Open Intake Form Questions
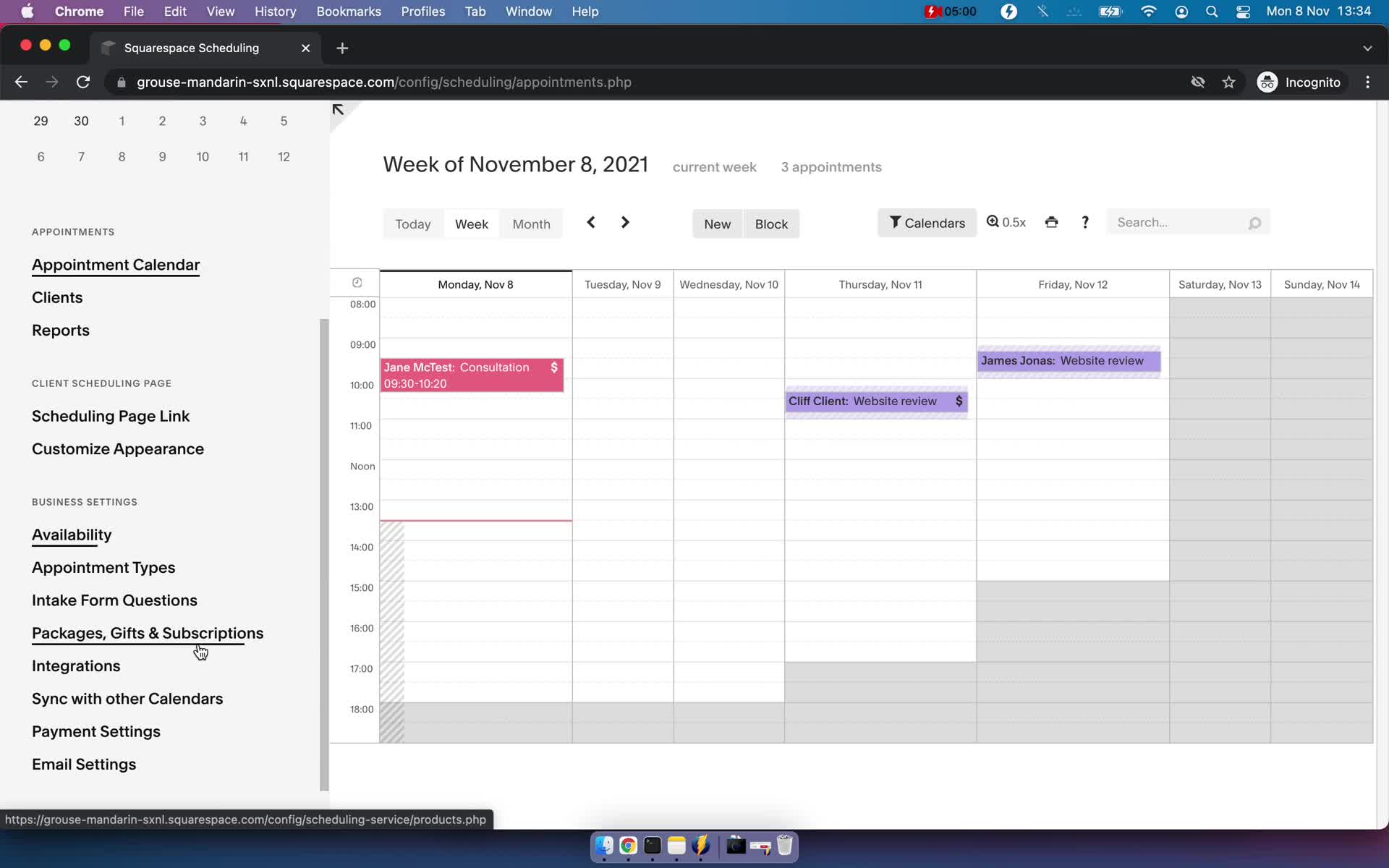The height and width of the screenshot is (868, 1389). pos(114,600)
